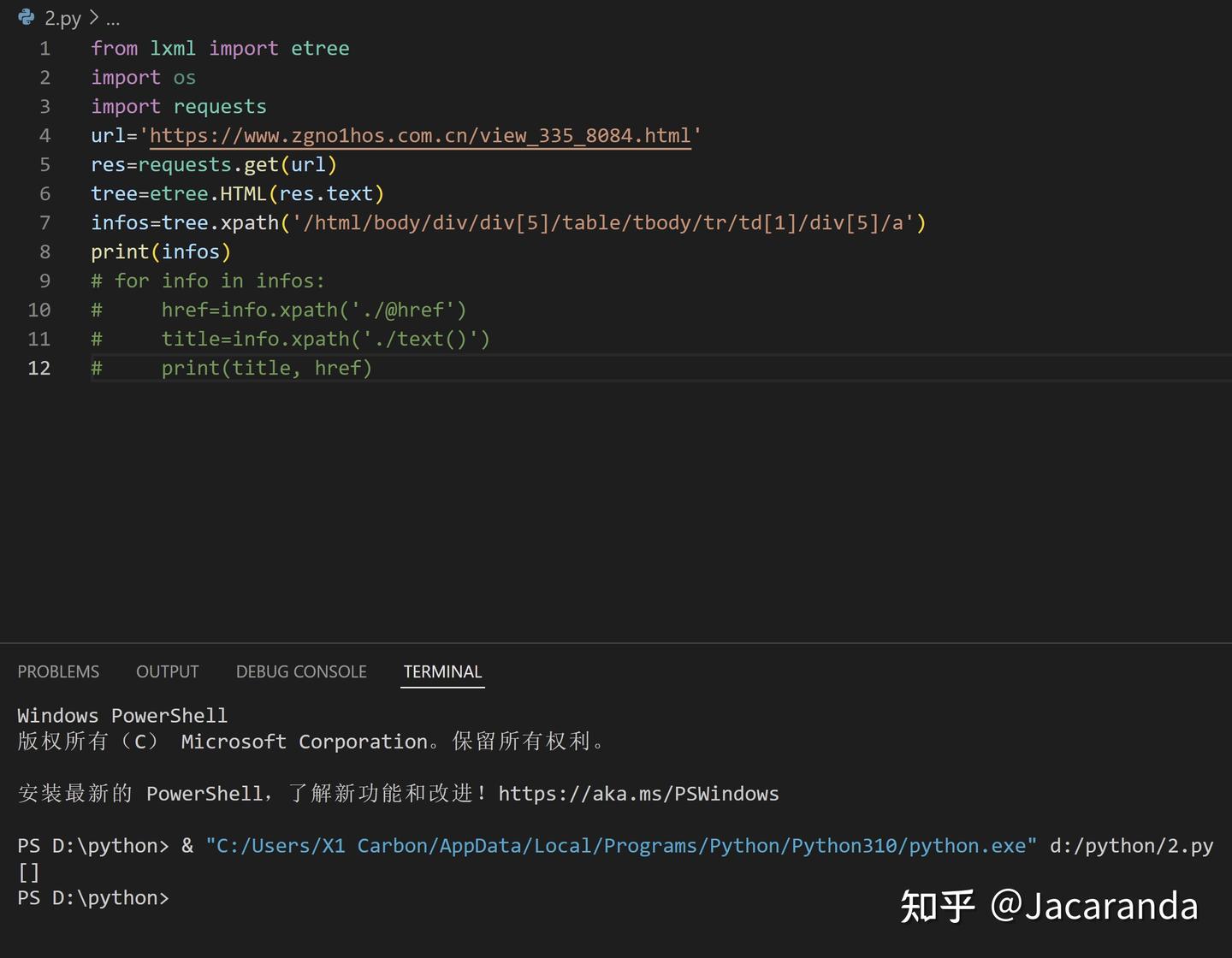Click the terminal prompt PS D:\python>

pos(92,897)
